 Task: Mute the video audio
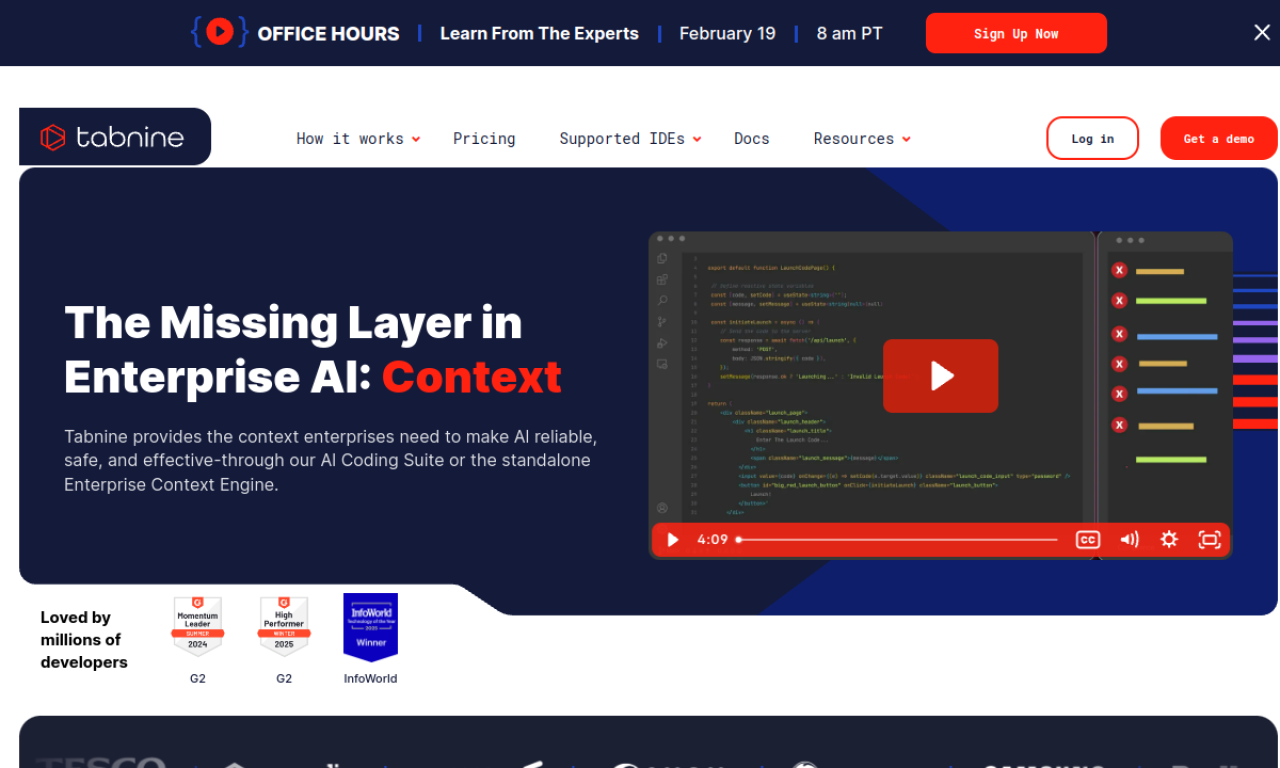pos(1129,539)
